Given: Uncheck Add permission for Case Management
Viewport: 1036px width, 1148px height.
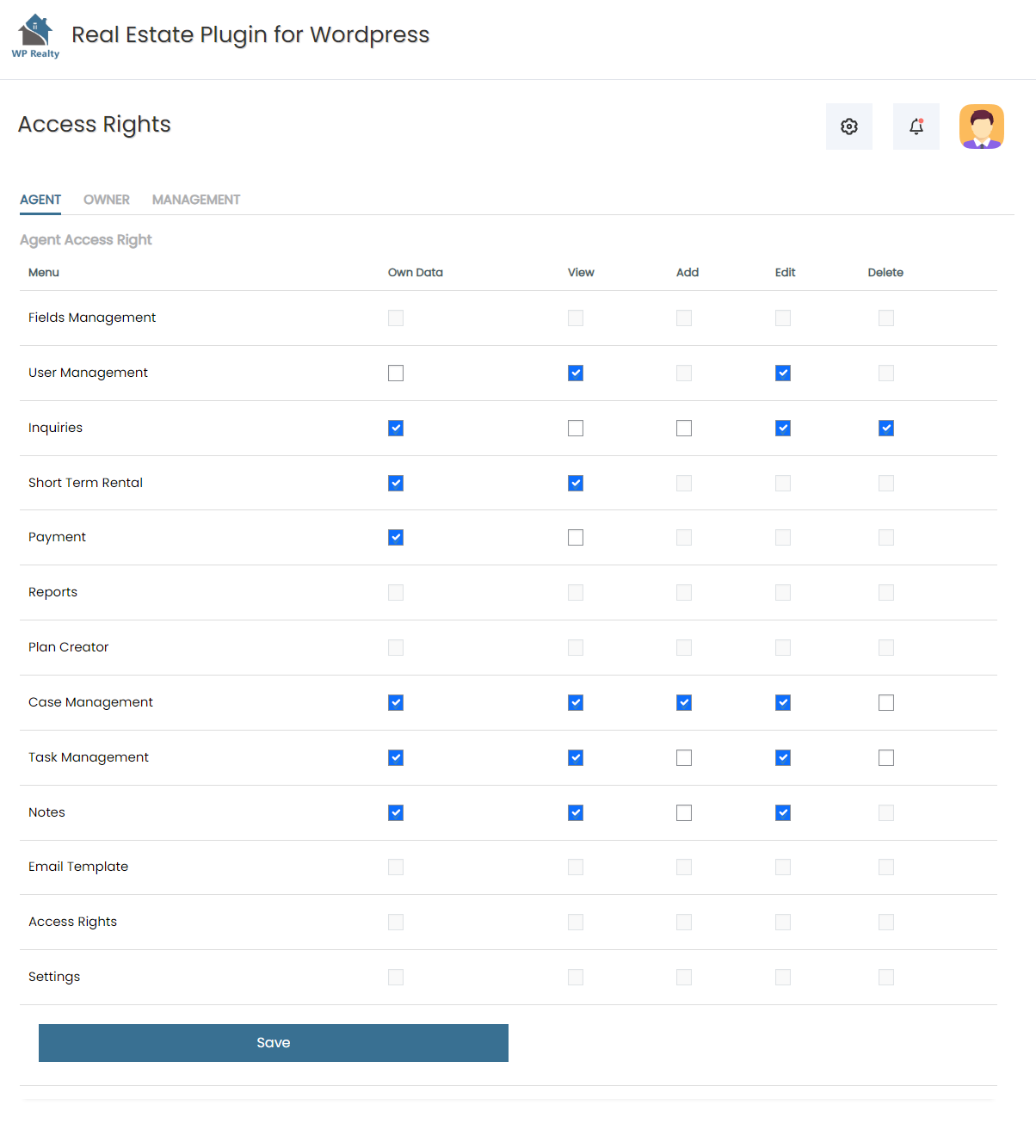Looking at the screenshot, I should [x=684, y=703].
